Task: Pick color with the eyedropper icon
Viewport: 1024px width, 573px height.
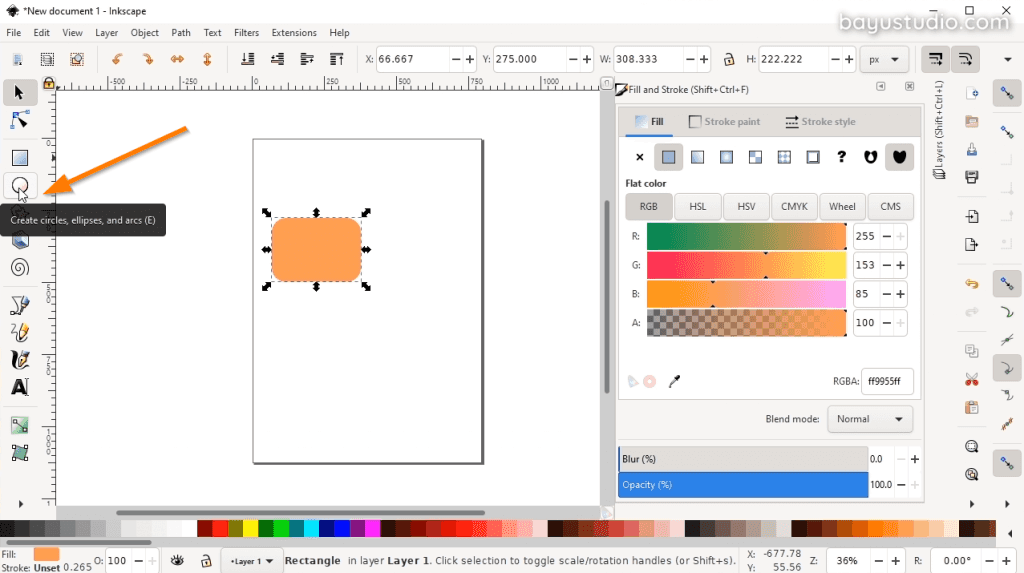Action: coord(675,381)
